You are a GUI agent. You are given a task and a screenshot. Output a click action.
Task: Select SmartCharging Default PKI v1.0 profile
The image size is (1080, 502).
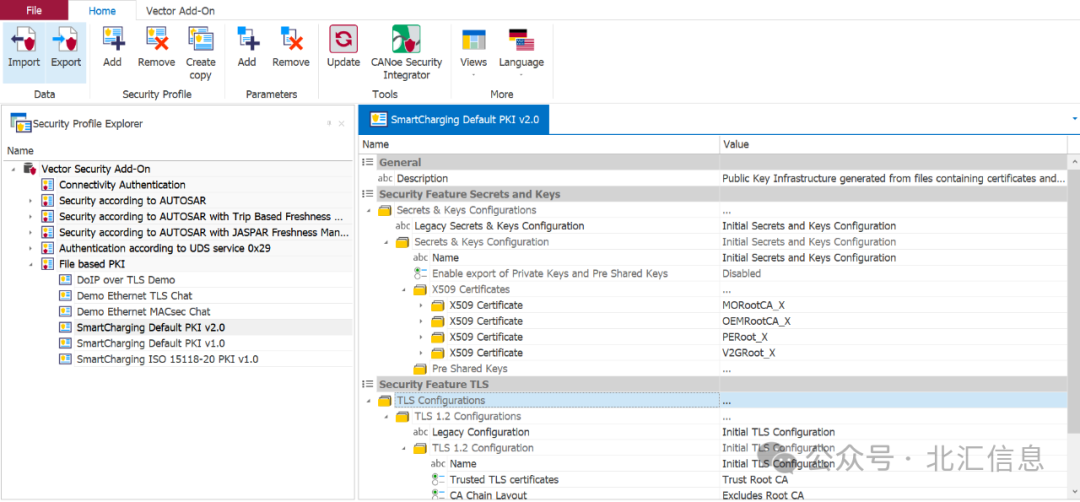[x=151, y=343]
